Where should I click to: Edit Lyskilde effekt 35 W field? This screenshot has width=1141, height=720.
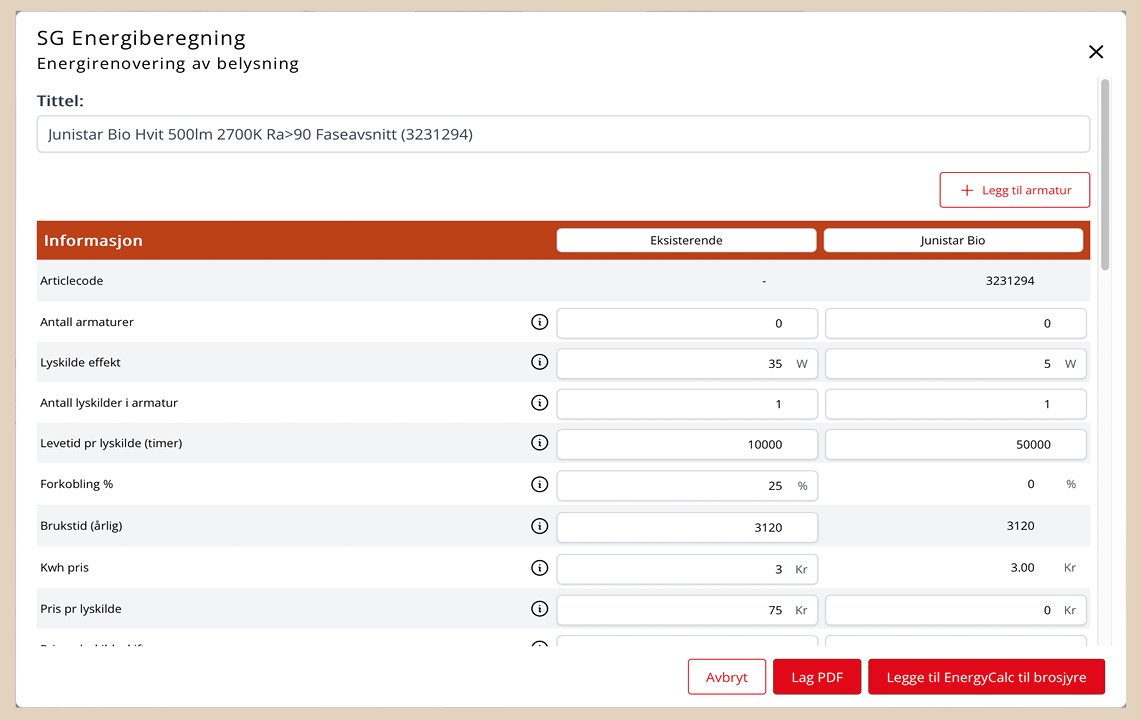(687, 363)
